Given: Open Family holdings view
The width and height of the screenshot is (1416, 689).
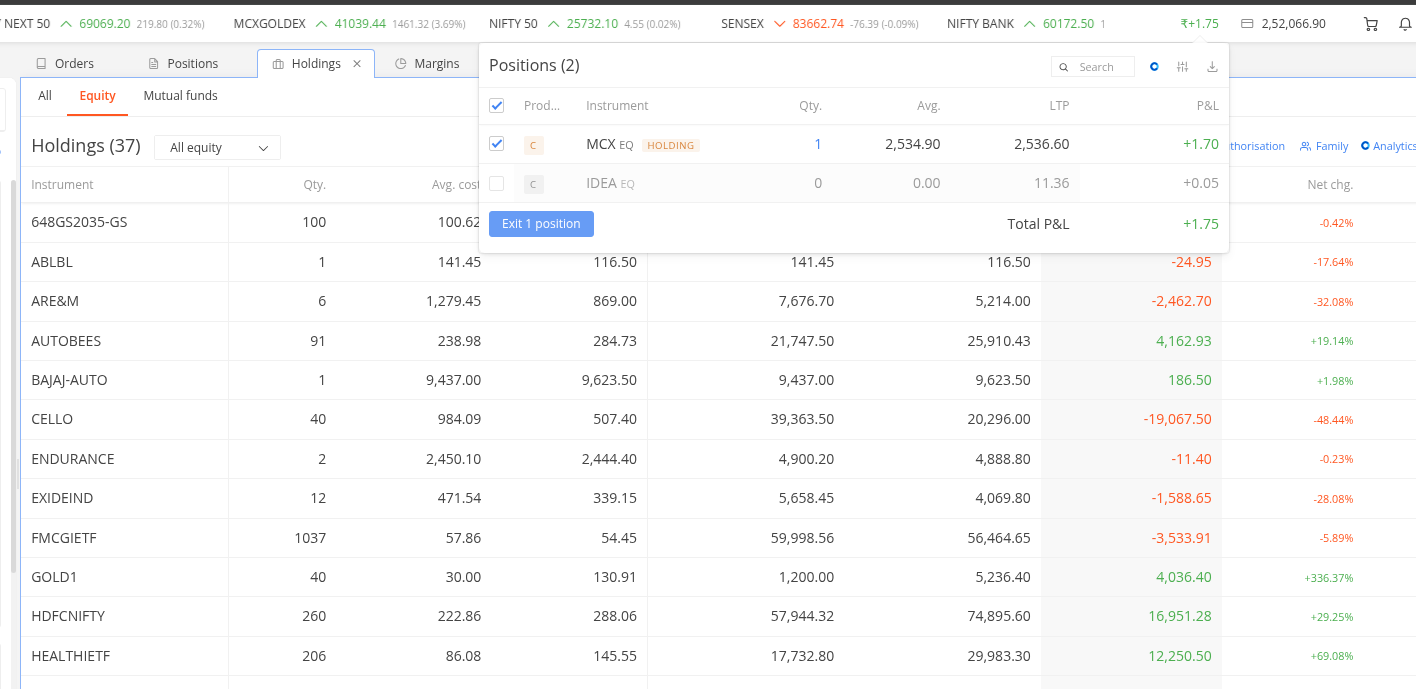Looking at the screenshot, I should (x=1324, y=146).
